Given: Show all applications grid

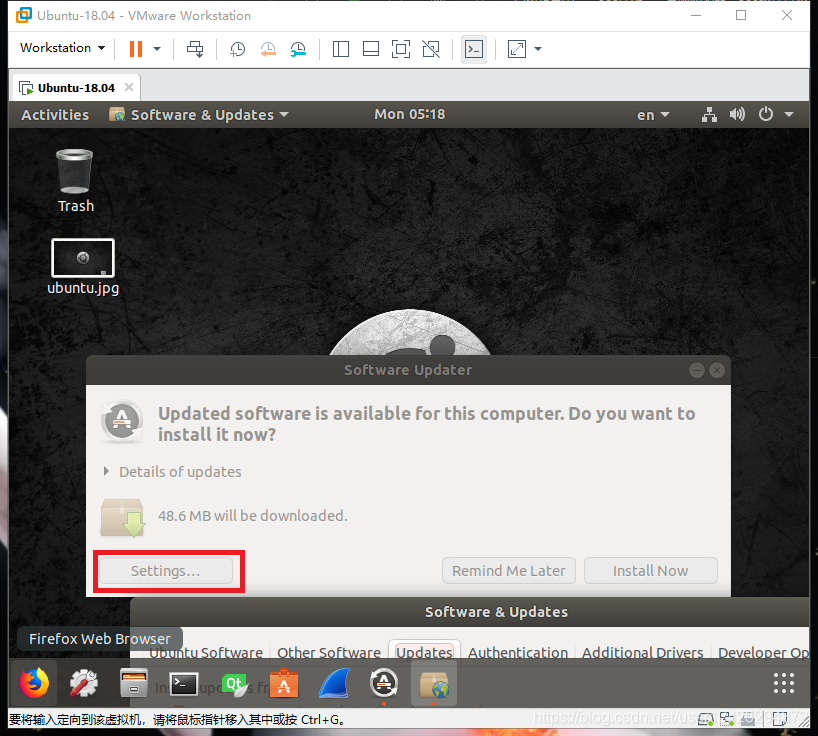Looking at the screenshot, I should (784, 683).
